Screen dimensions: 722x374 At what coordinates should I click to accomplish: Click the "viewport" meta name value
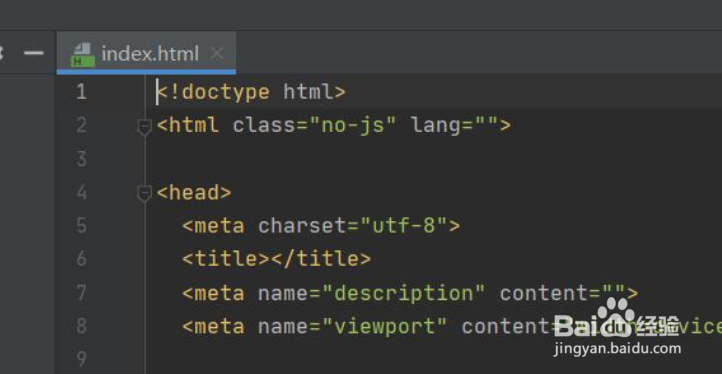click(x=384, y=327)
